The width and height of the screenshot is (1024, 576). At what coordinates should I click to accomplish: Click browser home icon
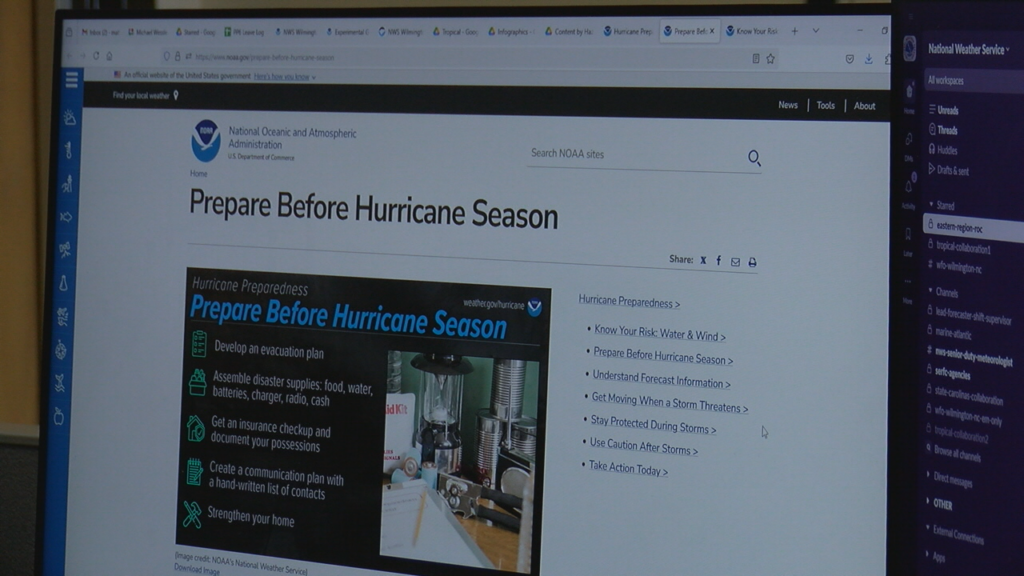[x=110, y=56]
